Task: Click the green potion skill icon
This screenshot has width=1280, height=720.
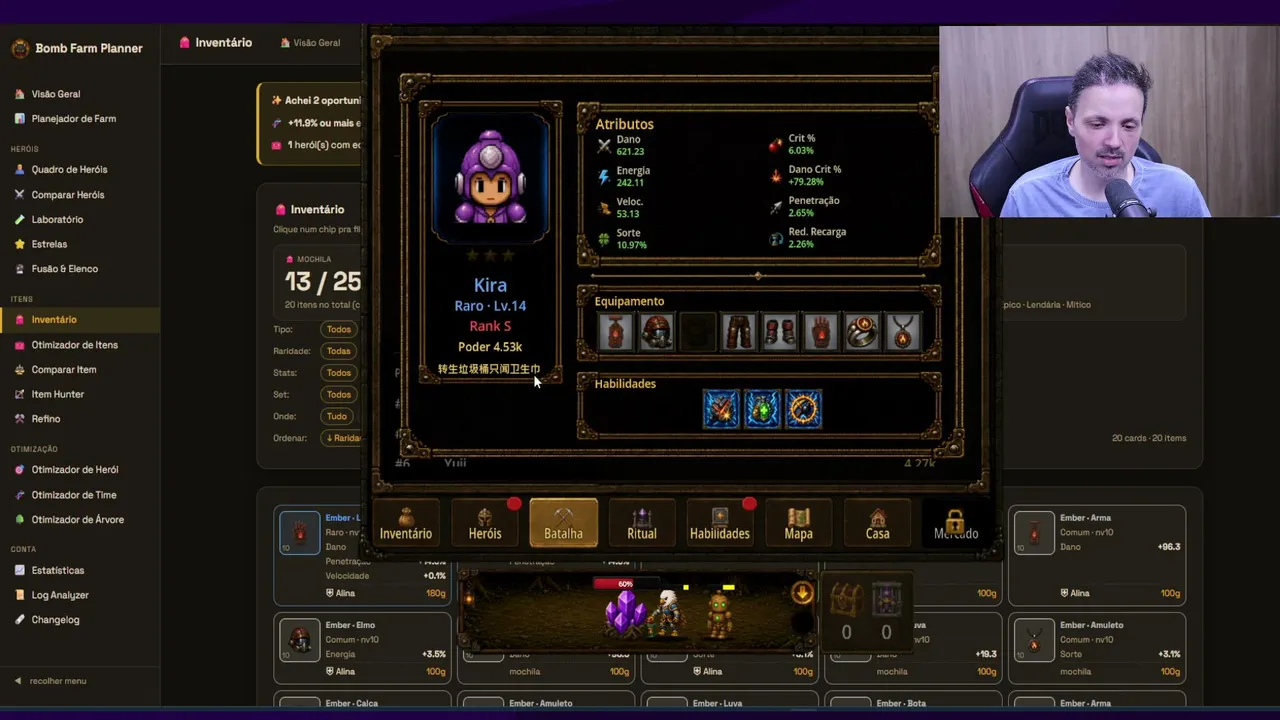Action: [x=762, y=409]
